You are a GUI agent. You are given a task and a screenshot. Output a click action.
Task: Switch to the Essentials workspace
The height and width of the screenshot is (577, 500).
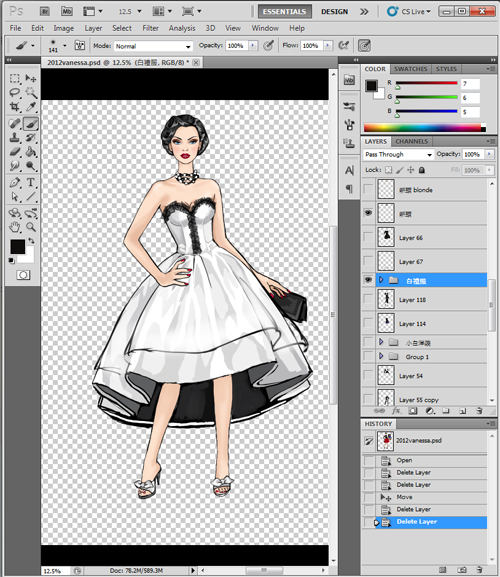tap(284, 11)
